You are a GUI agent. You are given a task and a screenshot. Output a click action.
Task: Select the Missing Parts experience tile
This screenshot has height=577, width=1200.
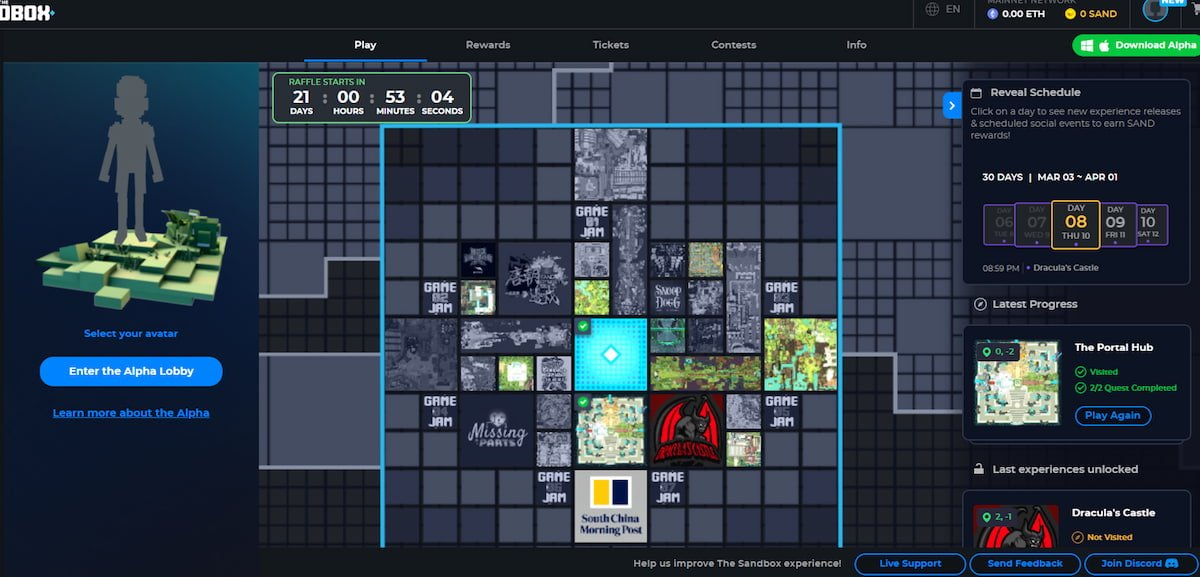(x=497, y=431)
